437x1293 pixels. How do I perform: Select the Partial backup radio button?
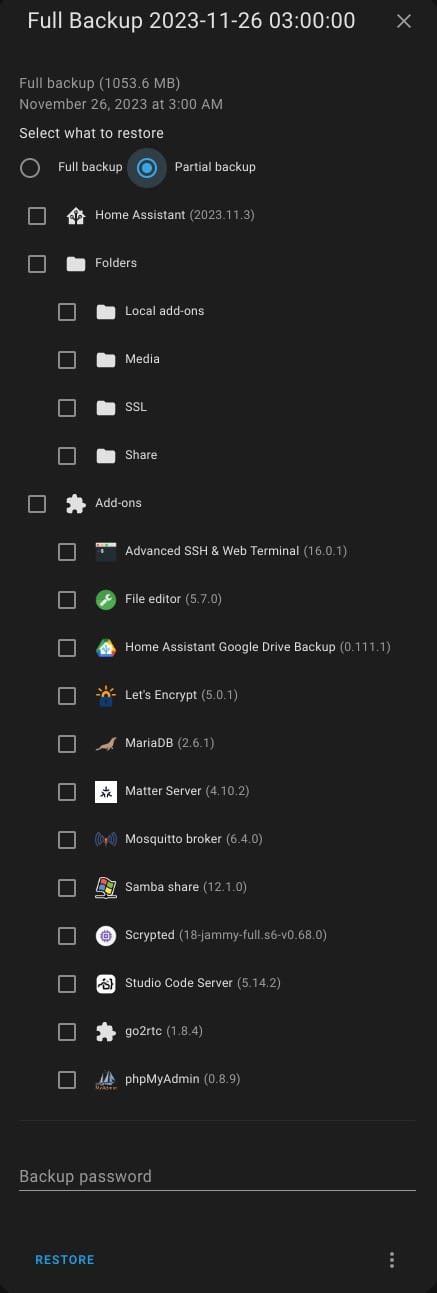click(147, 167)
